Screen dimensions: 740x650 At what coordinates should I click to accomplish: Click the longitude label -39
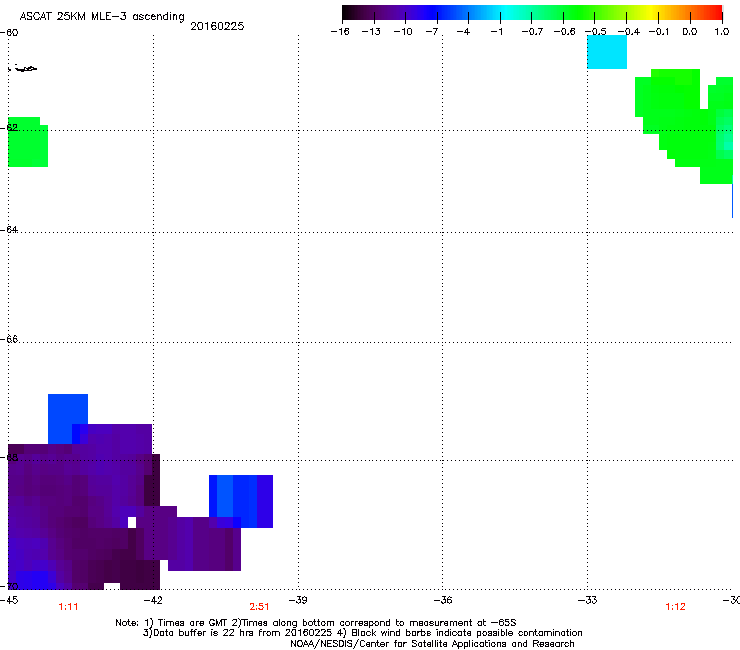(298, 600)
